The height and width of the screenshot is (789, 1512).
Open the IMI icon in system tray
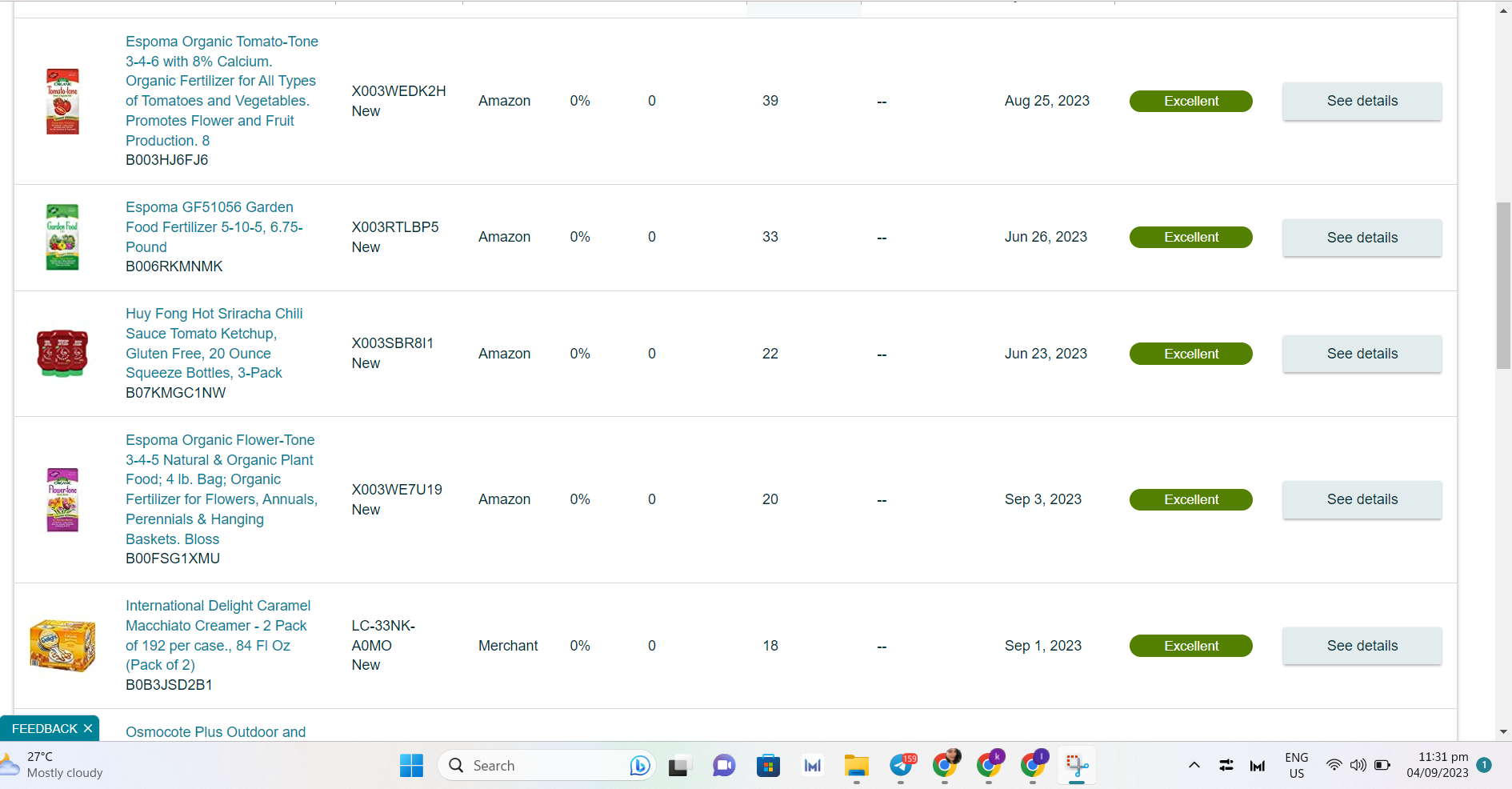(x=1258, y=766)
